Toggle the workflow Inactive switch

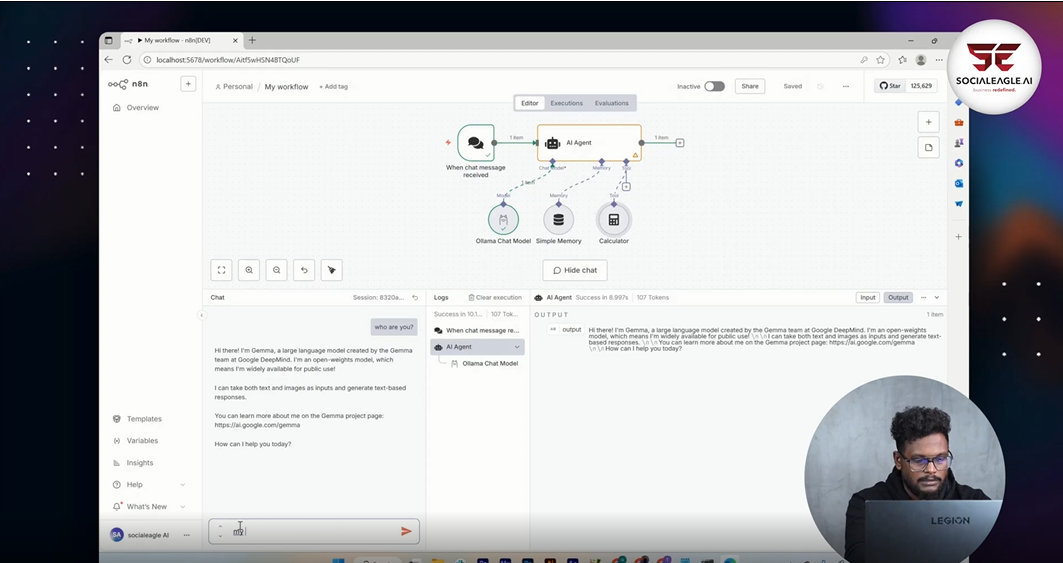714,86
